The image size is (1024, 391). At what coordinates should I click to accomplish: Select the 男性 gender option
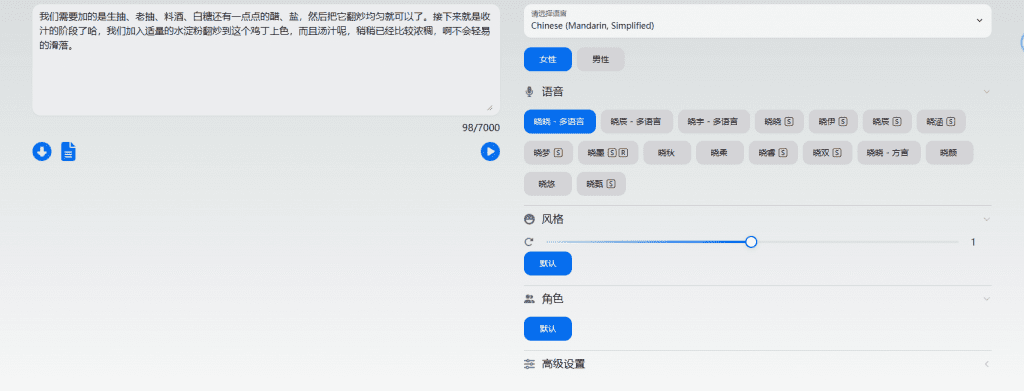click(601, 59)
